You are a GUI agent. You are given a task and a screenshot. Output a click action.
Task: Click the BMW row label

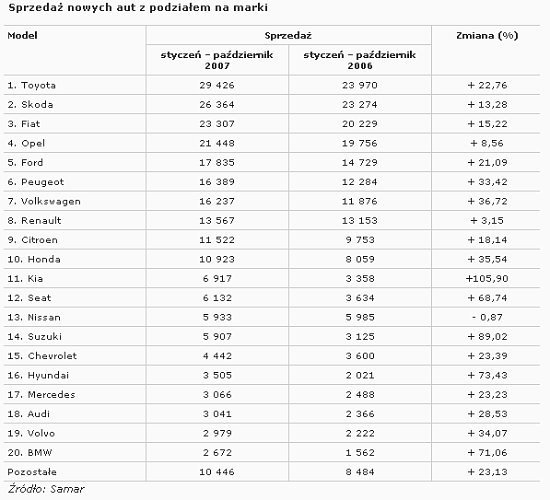pyautogui.click(x=30, y=453)
